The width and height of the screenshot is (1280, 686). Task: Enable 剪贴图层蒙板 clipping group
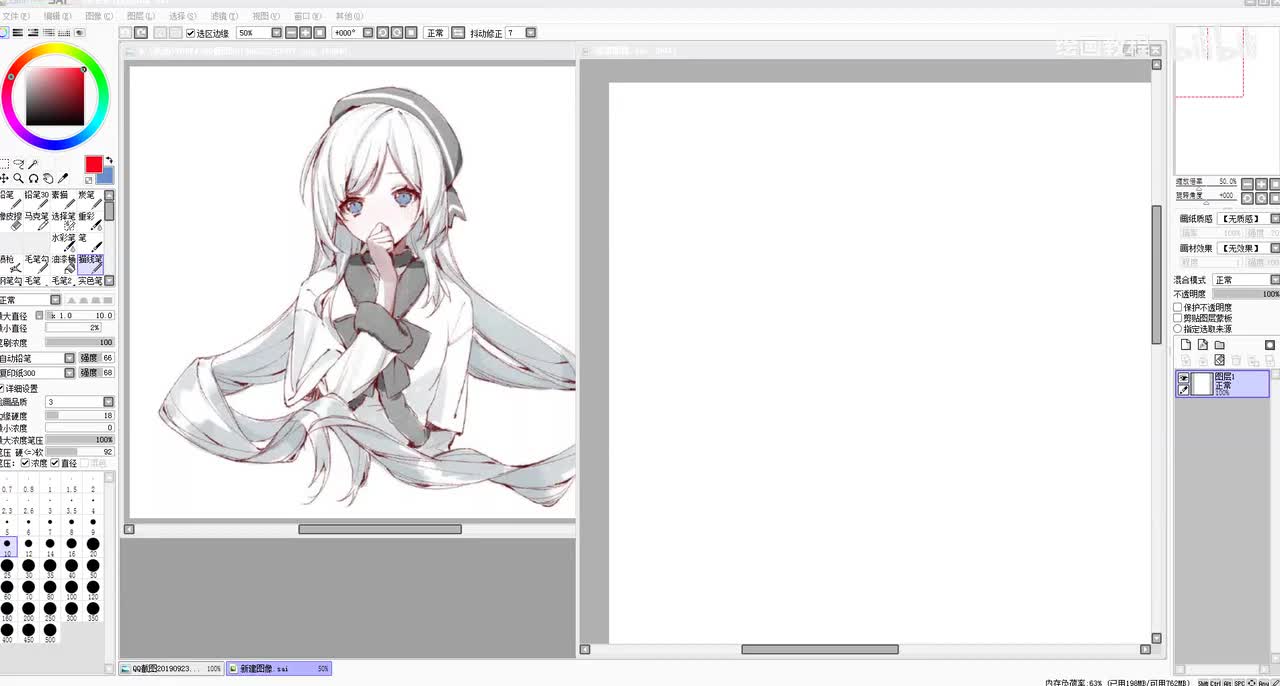point(1178,318)
